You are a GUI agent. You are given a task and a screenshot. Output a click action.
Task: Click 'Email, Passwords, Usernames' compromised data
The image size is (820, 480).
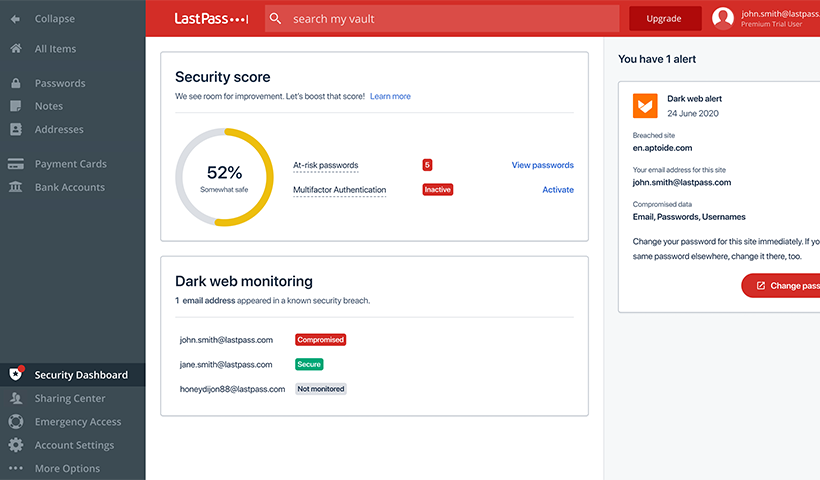click(689, 217)
